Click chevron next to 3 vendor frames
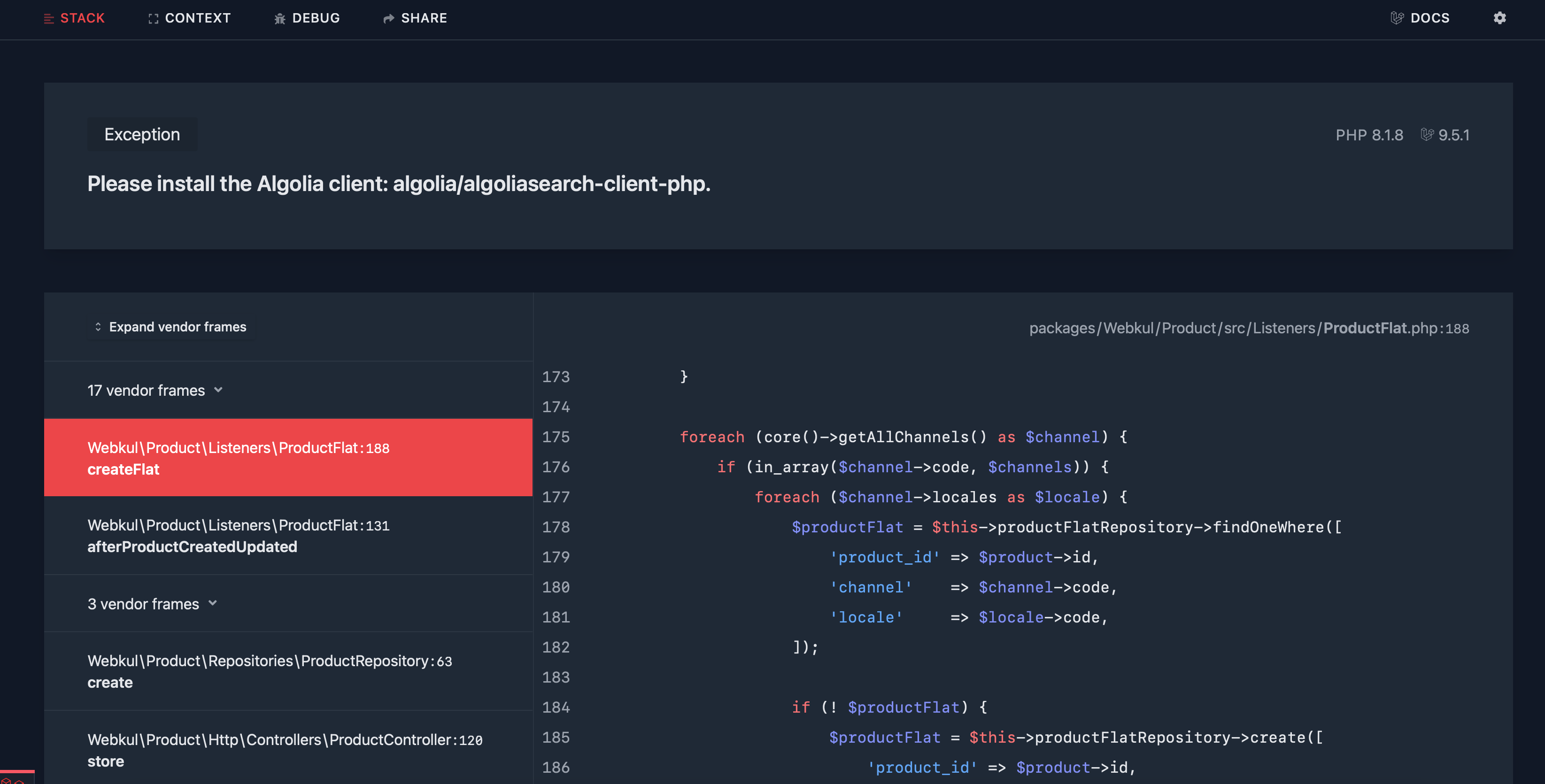 tap(212, 604)
